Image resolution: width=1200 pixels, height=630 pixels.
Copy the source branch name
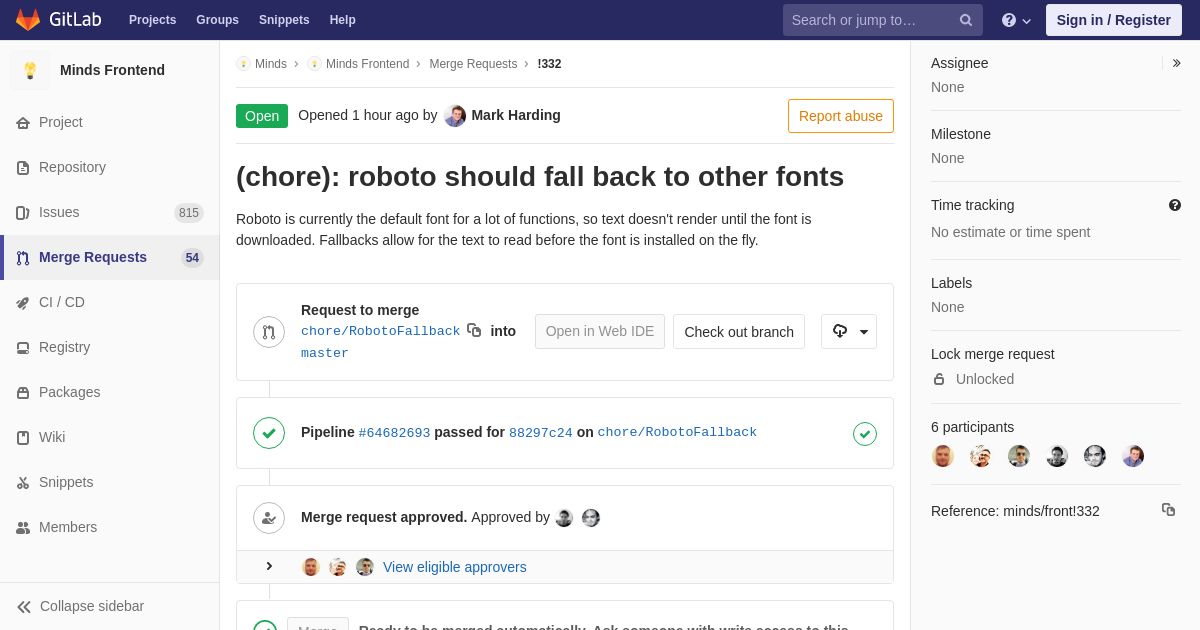click(474, 330)
